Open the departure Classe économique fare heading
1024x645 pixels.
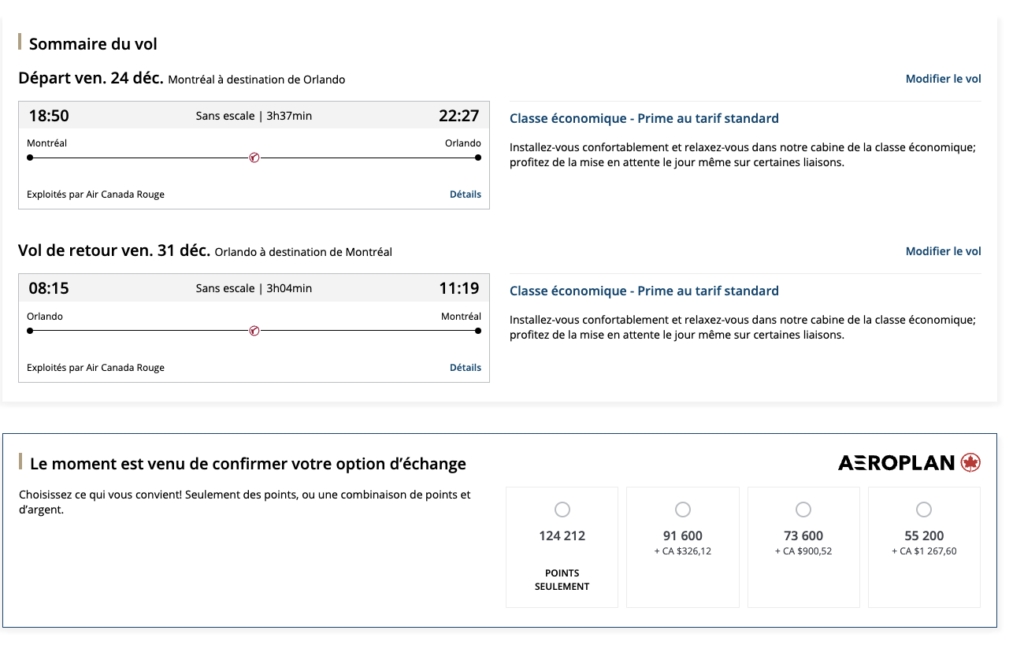coord(644,118)
